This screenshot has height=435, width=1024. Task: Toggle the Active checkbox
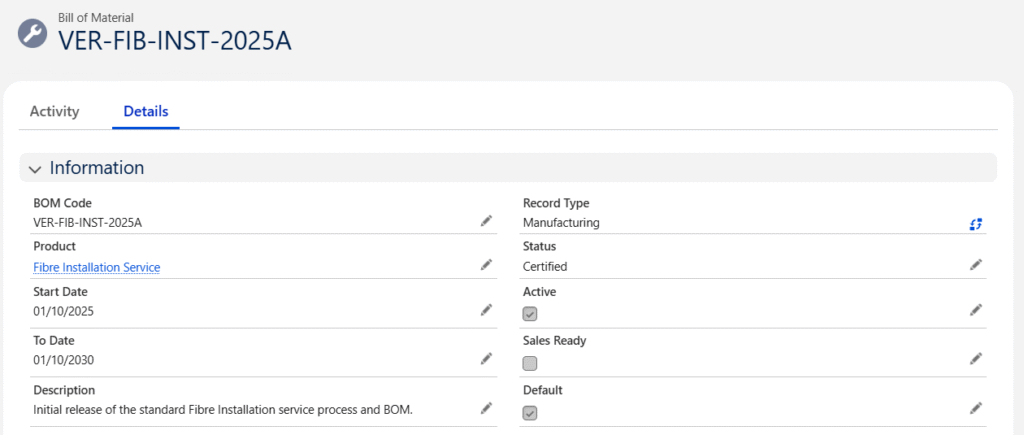tap(530, 314)
